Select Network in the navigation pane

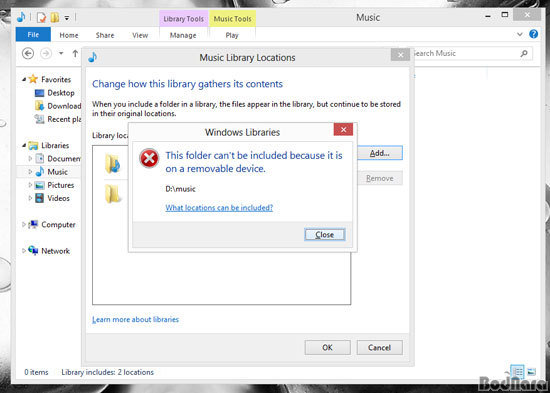pos(55,251)
